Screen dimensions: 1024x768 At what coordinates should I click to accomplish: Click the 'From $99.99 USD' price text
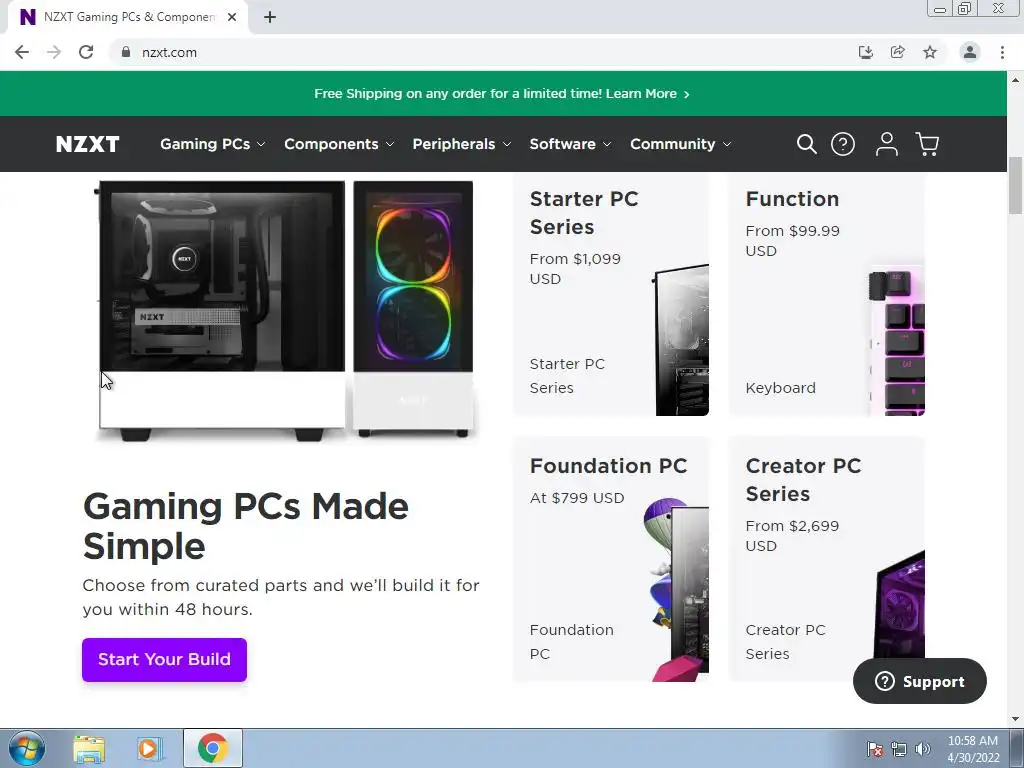point(793,241)
